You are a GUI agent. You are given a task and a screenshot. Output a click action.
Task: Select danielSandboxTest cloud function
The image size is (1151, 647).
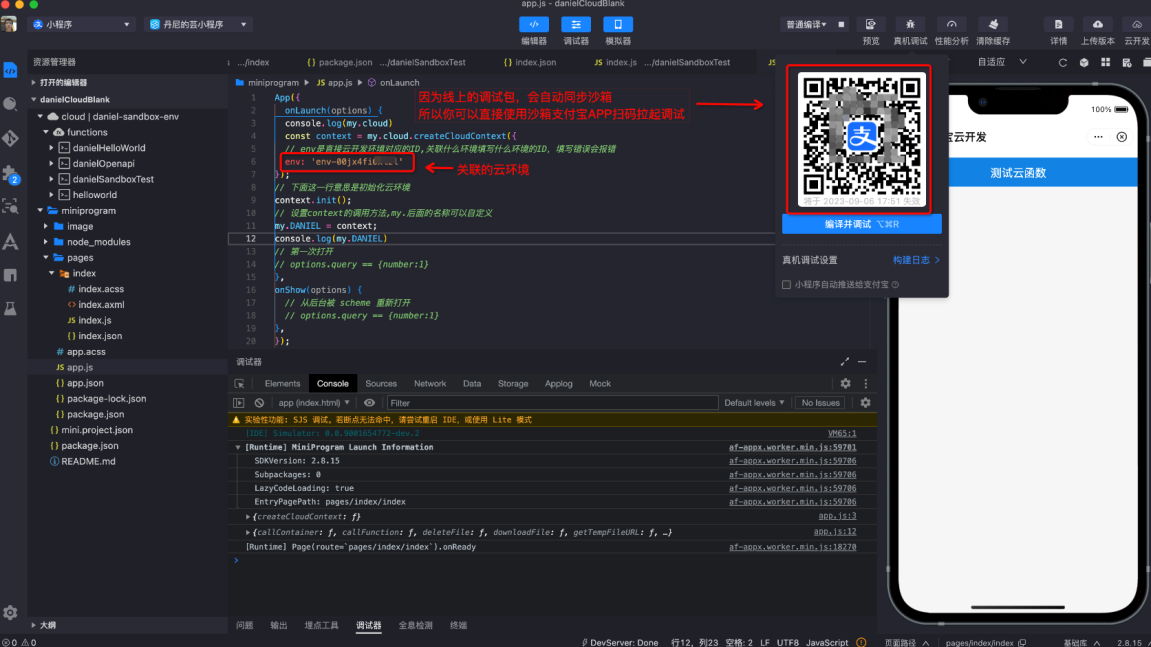point(113,179)
